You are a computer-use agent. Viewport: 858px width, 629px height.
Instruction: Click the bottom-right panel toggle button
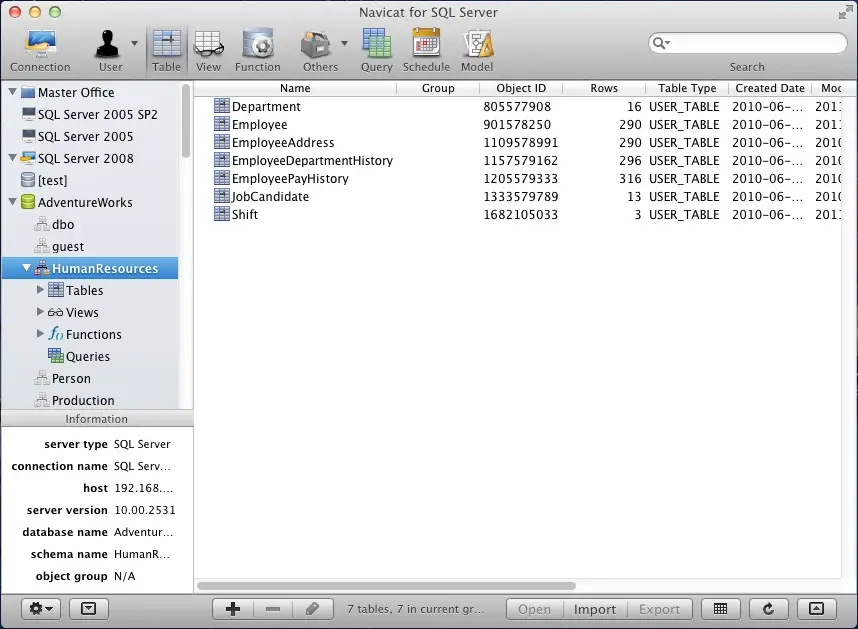816,609
